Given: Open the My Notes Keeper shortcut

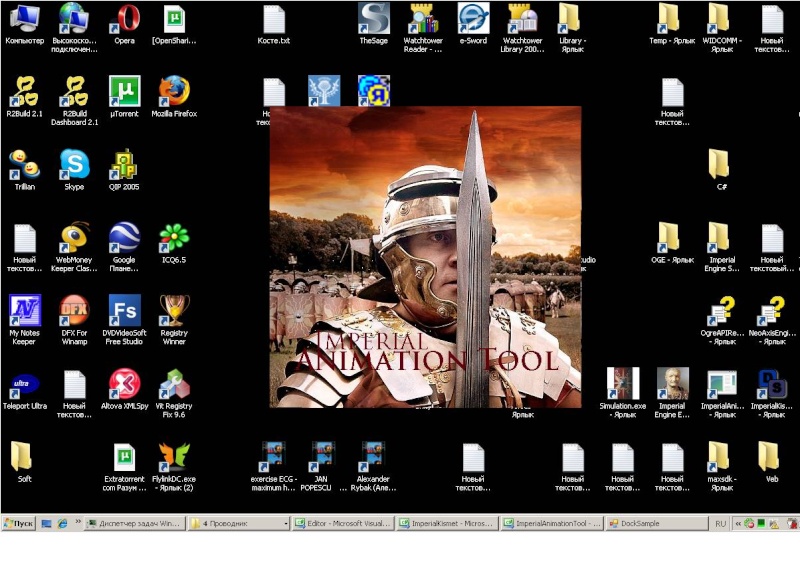Looking at the screenshot, I should 24,320.
